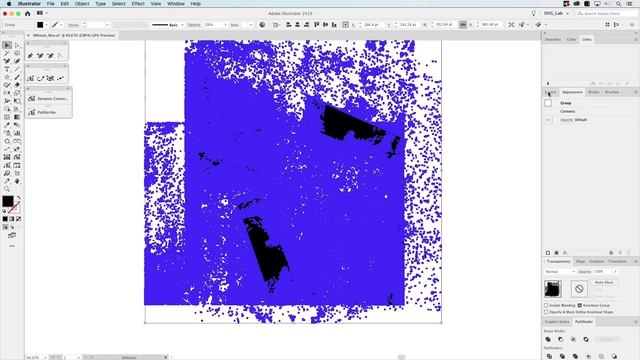Image resolution: width=640 pixels, height=360 pixels.
Task: Click the Stroke label in control bar
Action: coord(73,25)
